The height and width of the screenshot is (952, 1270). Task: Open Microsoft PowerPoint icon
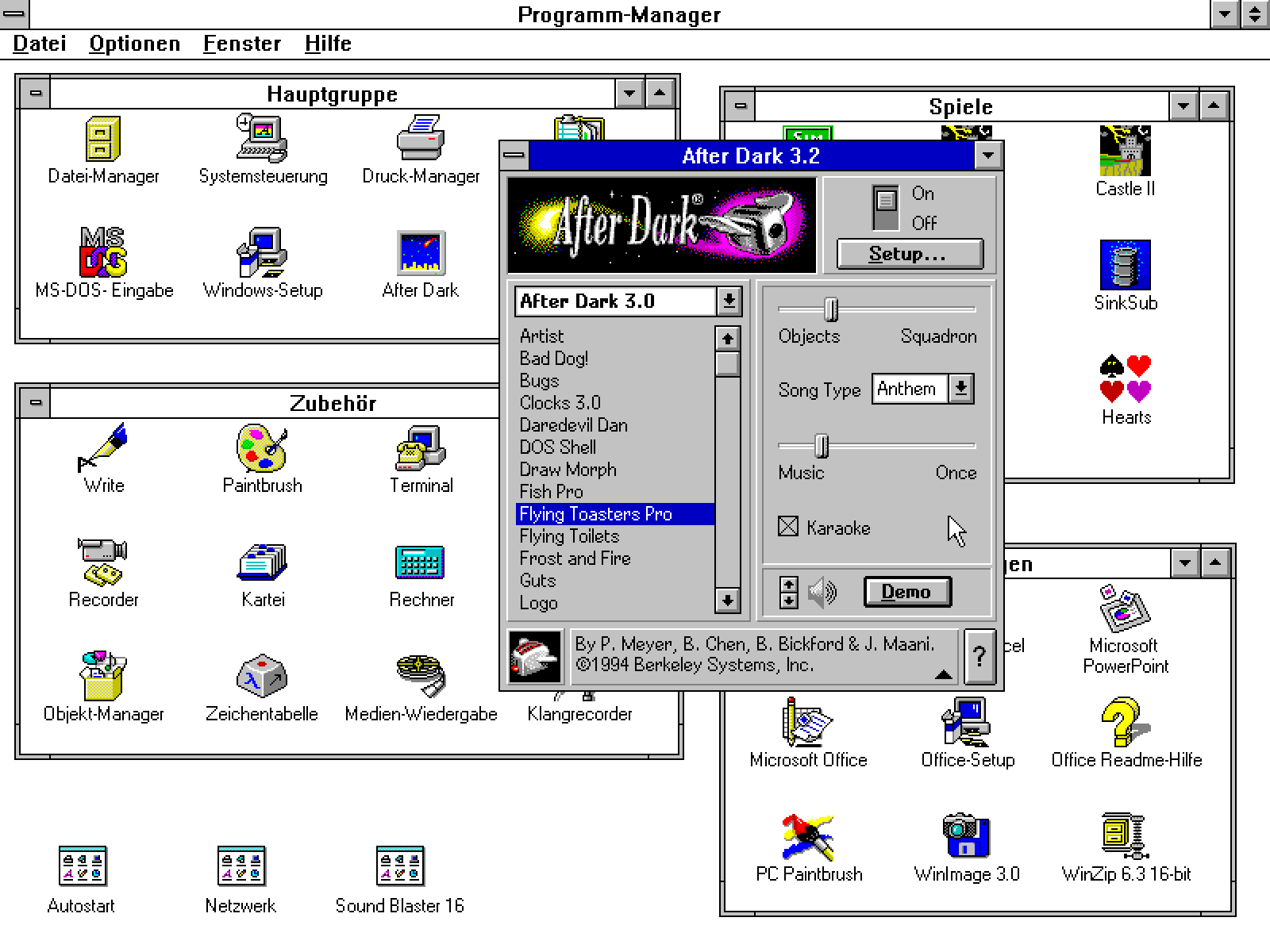pos(1126,608)
